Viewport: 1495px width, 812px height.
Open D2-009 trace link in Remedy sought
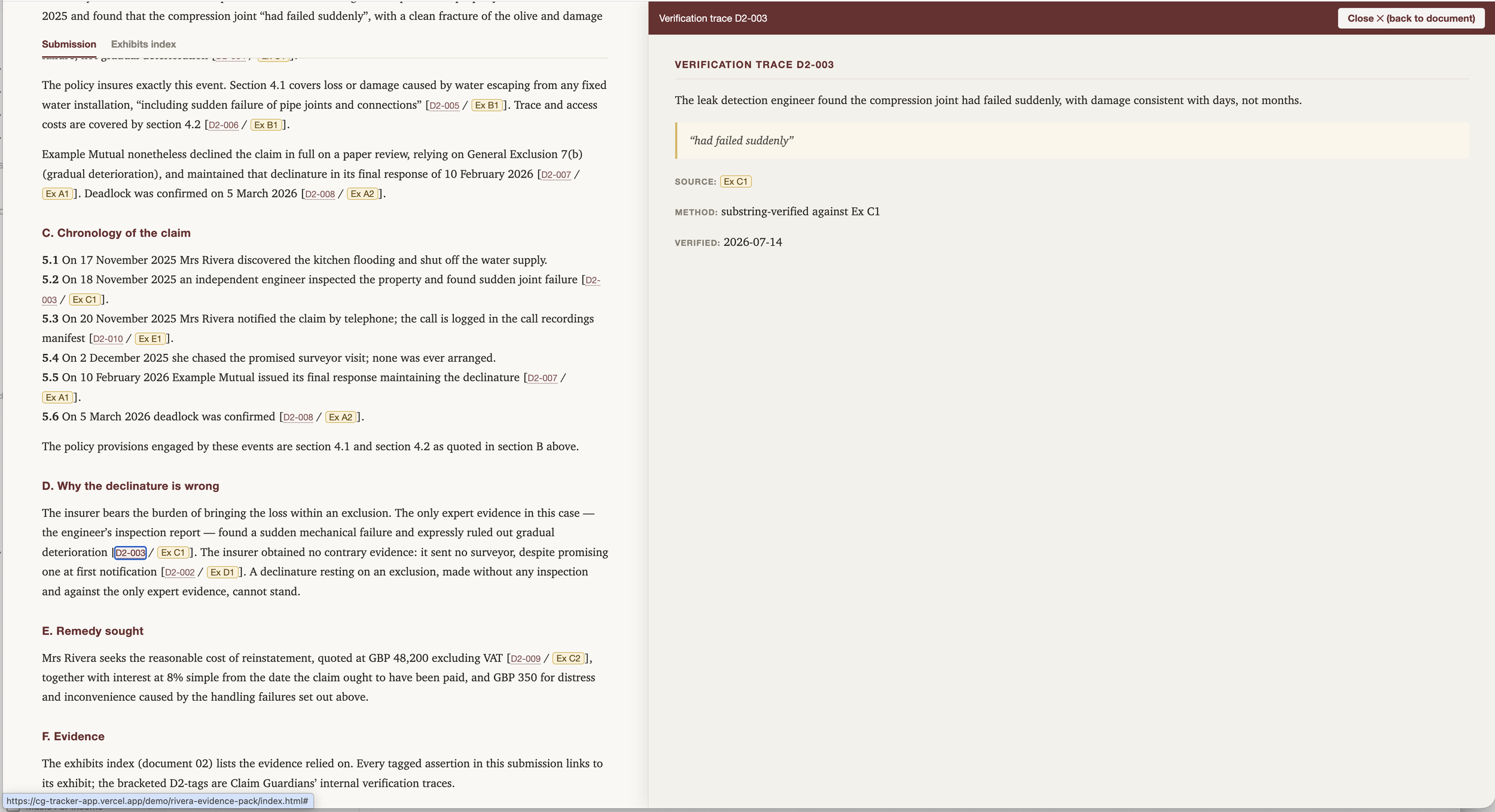525,659
